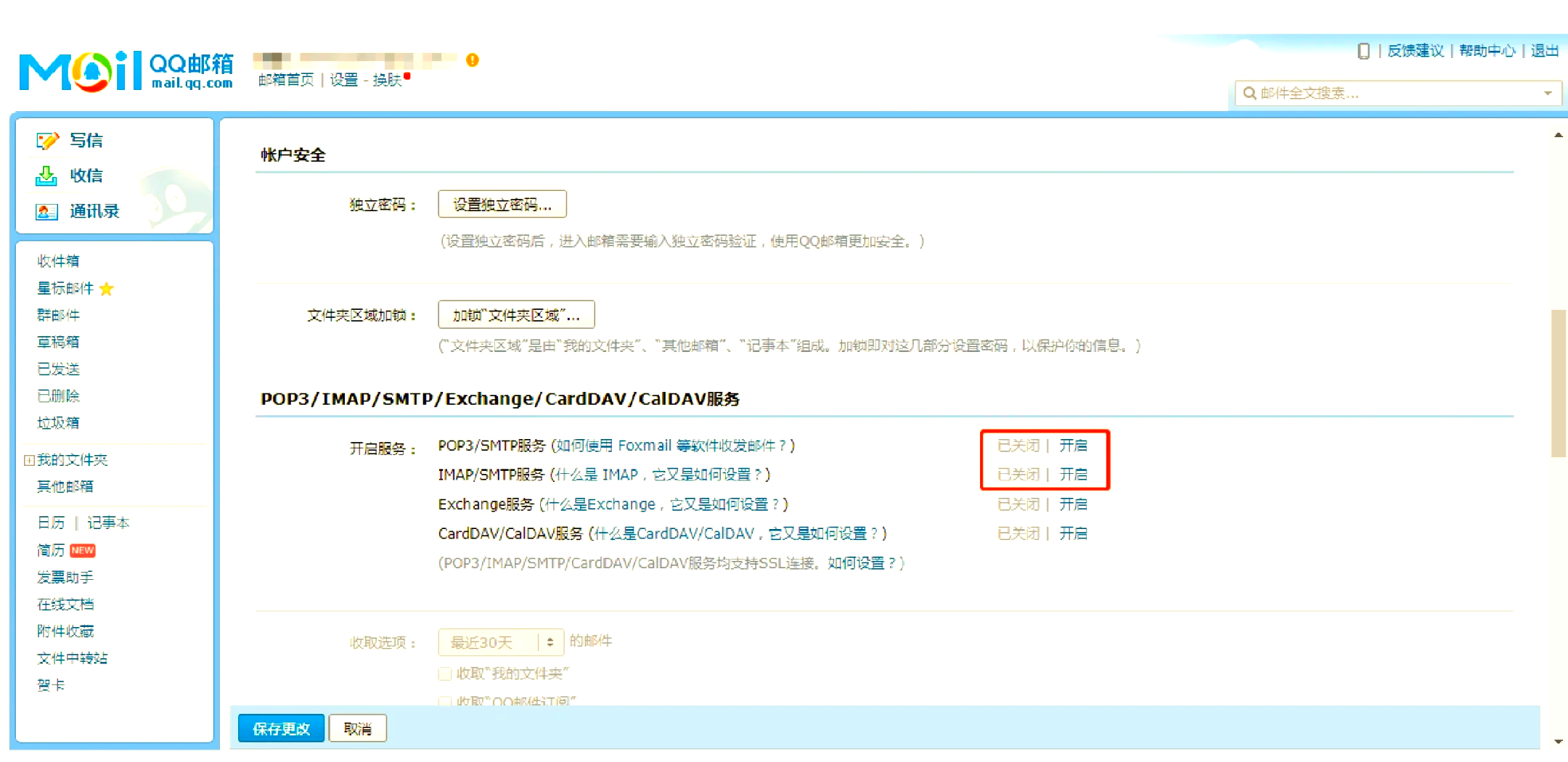Screen dimensions: 1568x762
Task: Open 发票助手 in sidebar
Action: coord(65,578)
